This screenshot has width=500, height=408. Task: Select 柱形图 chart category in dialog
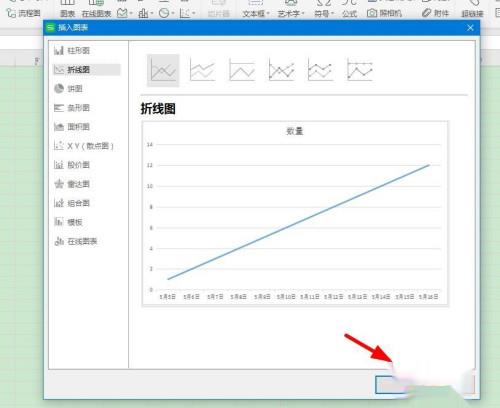72,51
